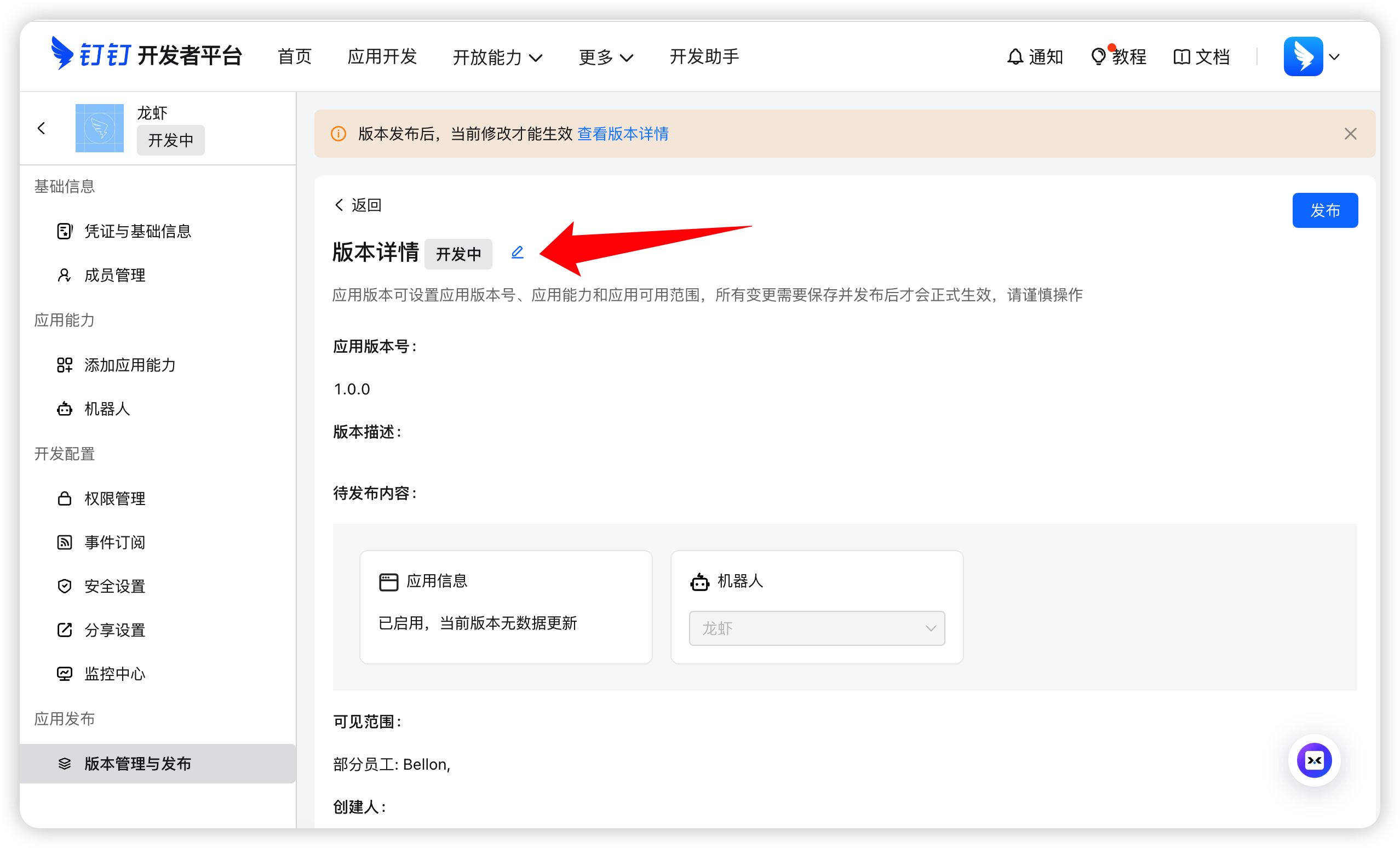Open the 机器人 configuration in the sidebar
Viewport: 1400px width, 848px height.
pos(106,409)
